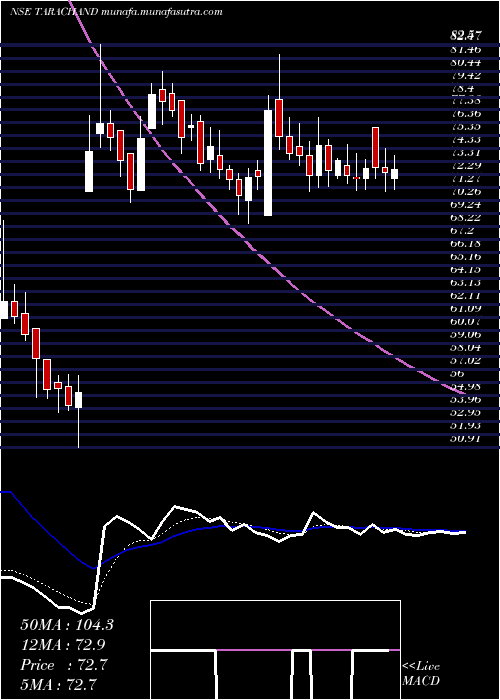
Task: Select the 80.44 price axis label
Action: click(466, 62)
